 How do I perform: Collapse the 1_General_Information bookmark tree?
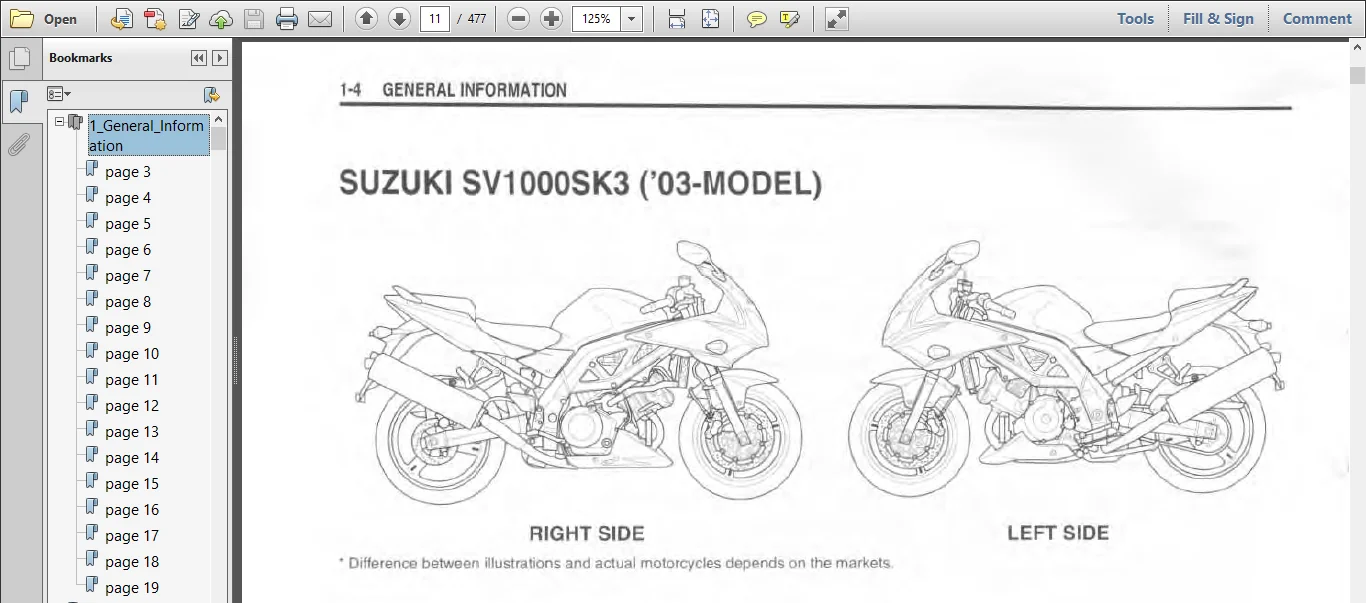[x=60, y=122]
